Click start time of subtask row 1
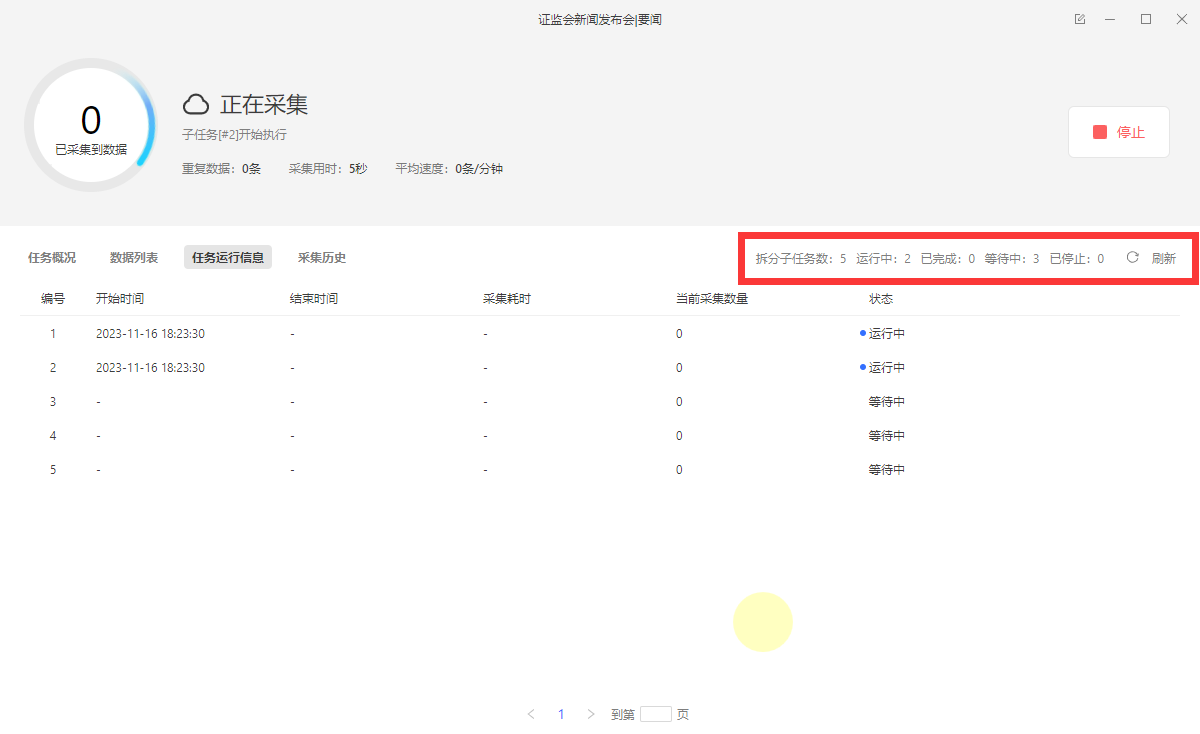 [150, 334]
